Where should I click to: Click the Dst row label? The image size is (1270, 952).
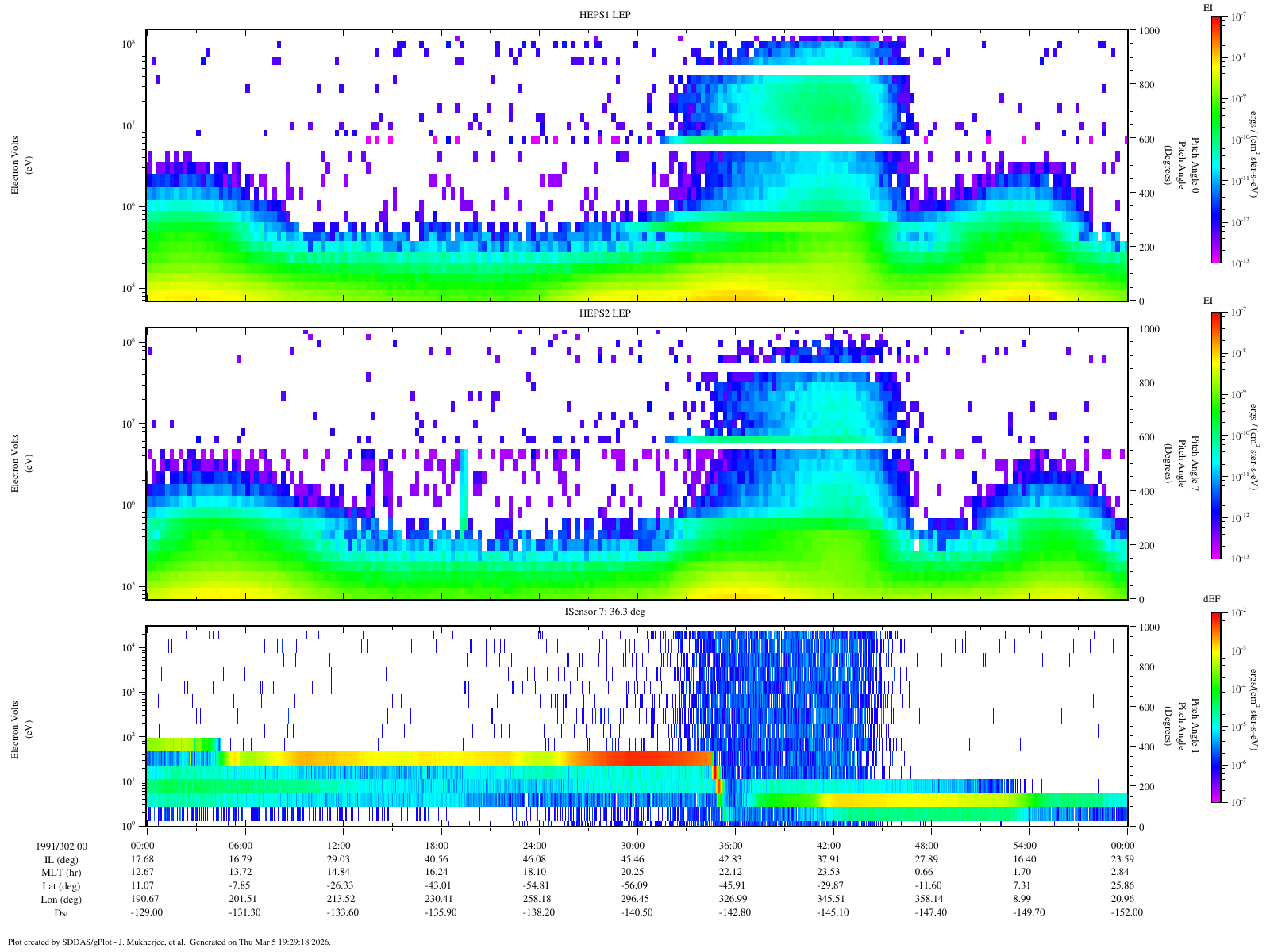pyautogui.click(x=61, y=913)
